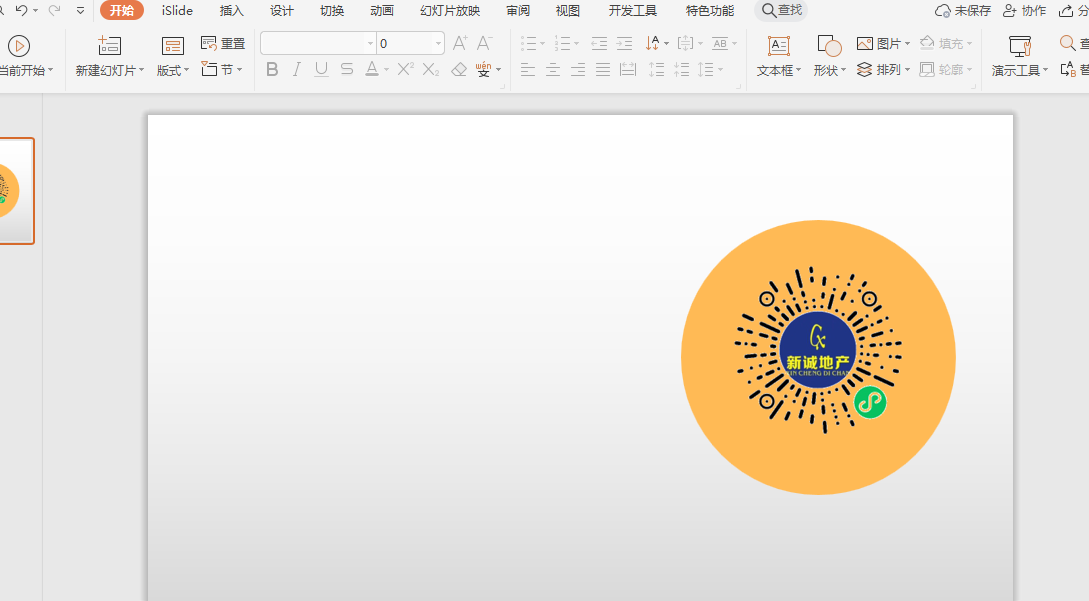
Task: Click the font color A icon
Action: 372,69
